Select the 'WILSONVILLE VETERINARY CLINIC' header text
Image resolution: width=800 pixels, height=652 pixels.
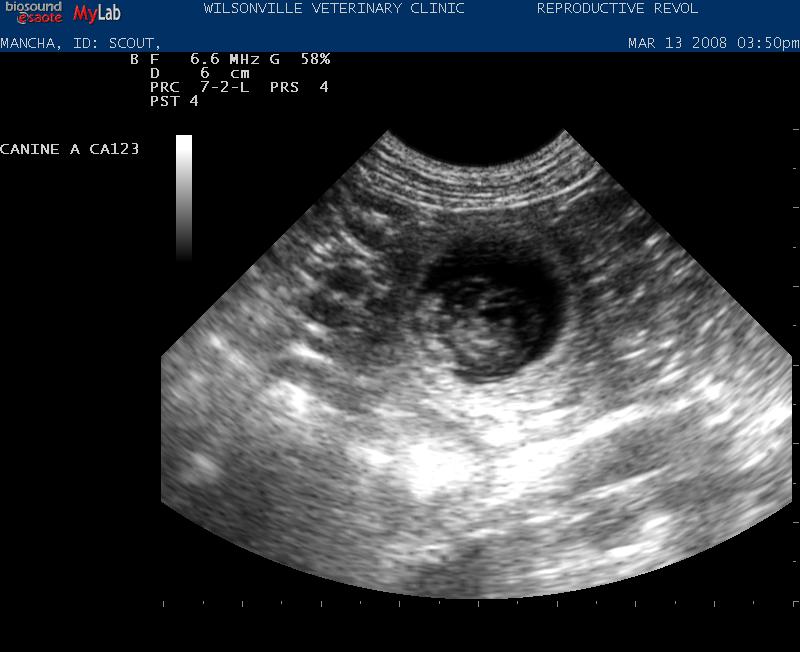(334, 9)
